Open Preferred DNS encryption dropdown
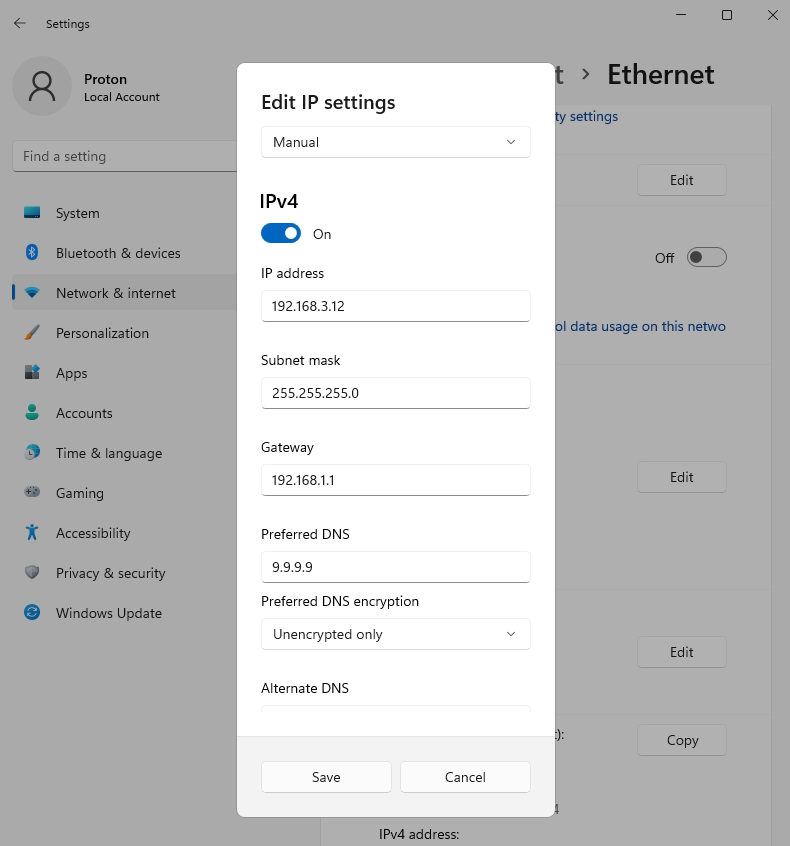The width and height of the screenshot is (790, 846). 396,634
